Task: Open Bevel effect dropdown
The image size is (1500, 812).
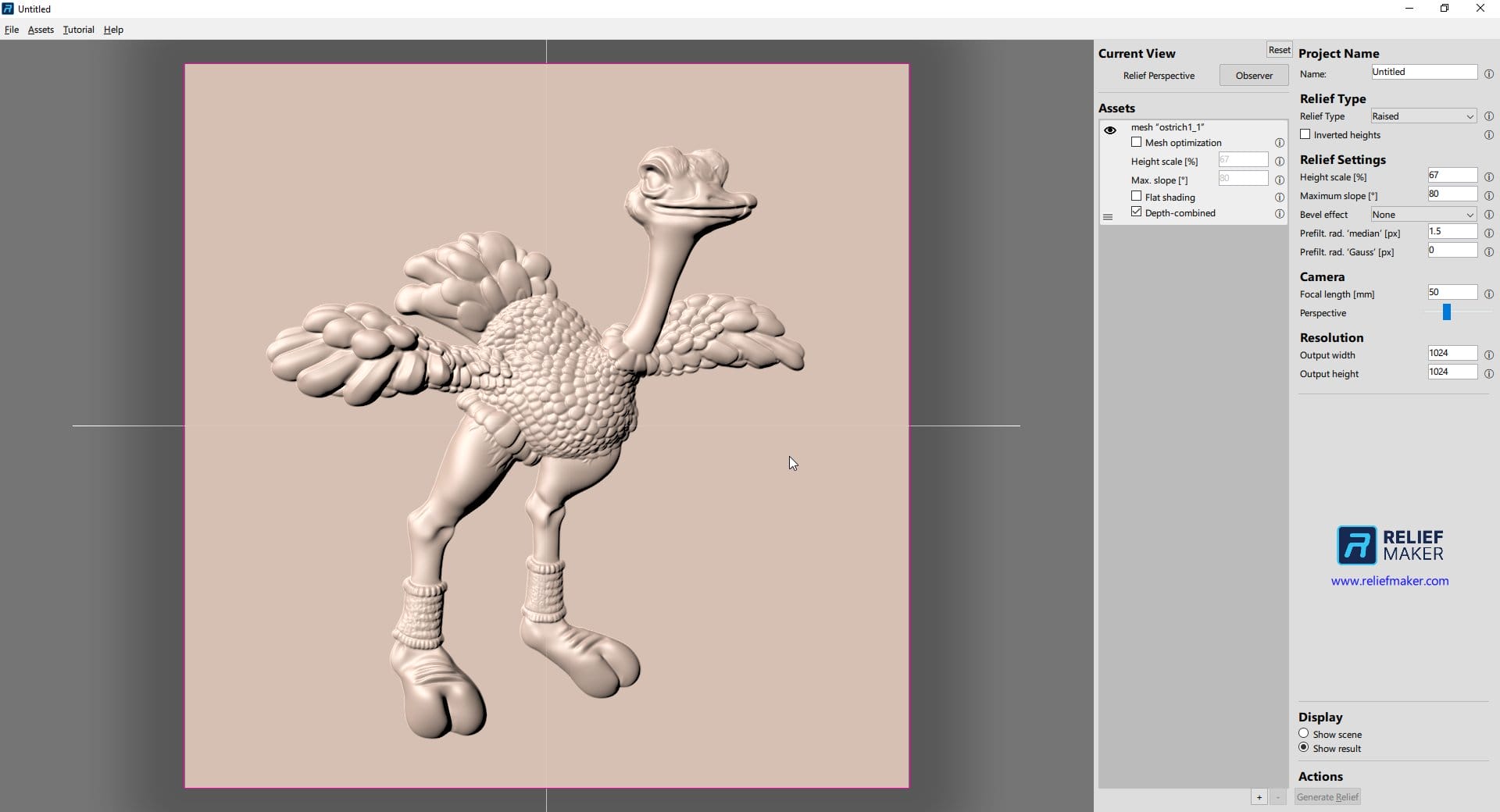Action: pyautogui.click(x=1423, y=215)
